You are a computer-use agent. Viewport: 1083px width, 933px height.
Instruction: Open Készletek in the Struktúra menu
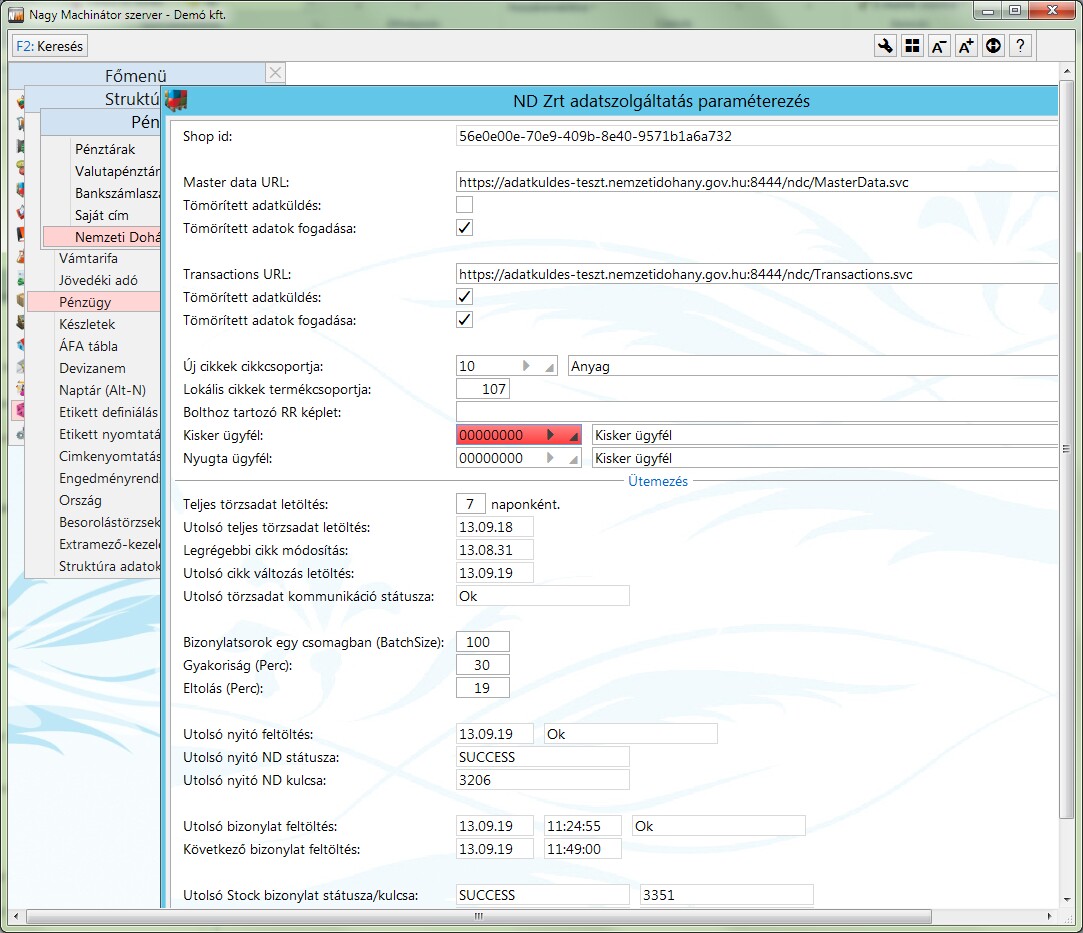point(87,324)
